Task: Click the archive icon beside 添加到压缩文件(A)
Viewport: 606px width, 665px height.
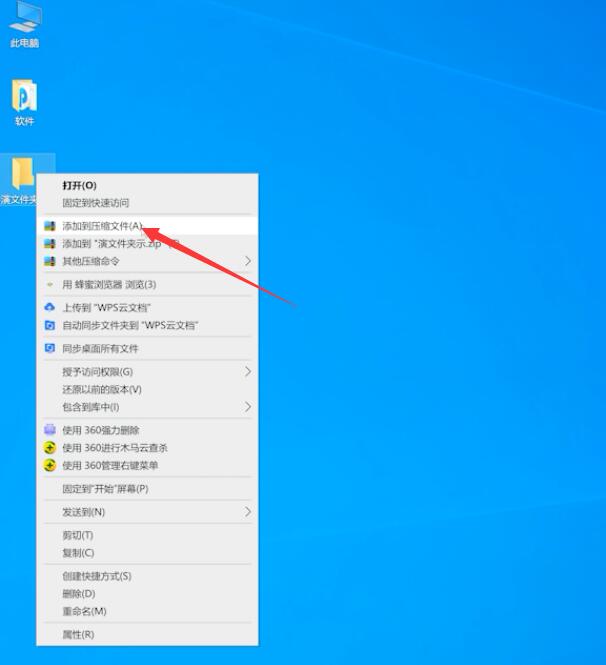Action: tap(50, 226)
